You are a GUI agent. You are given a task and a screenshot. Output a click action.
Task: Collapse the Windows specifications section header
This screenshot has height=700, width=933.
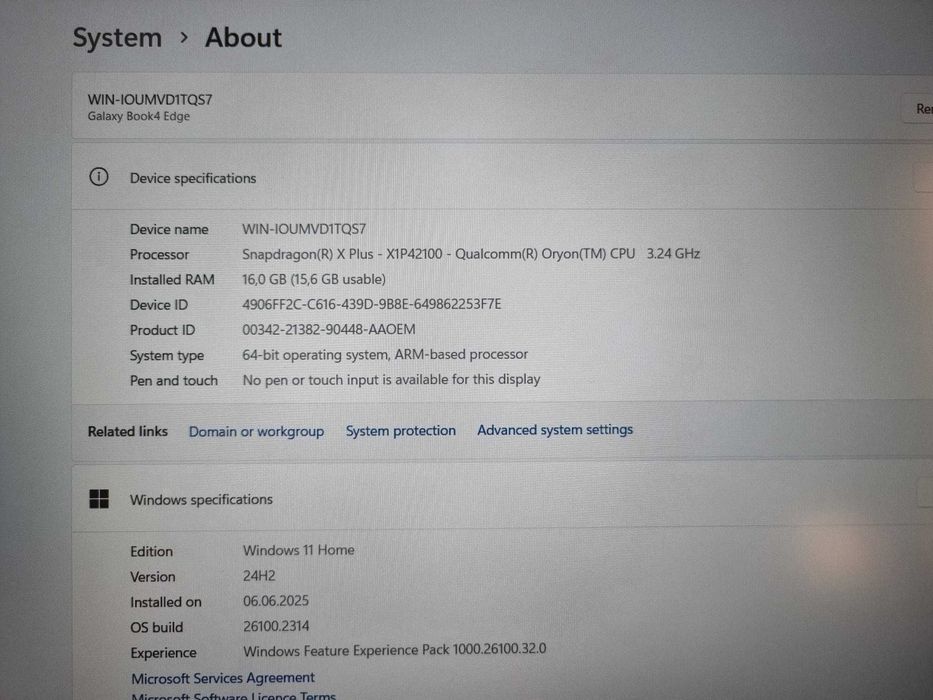502,499
